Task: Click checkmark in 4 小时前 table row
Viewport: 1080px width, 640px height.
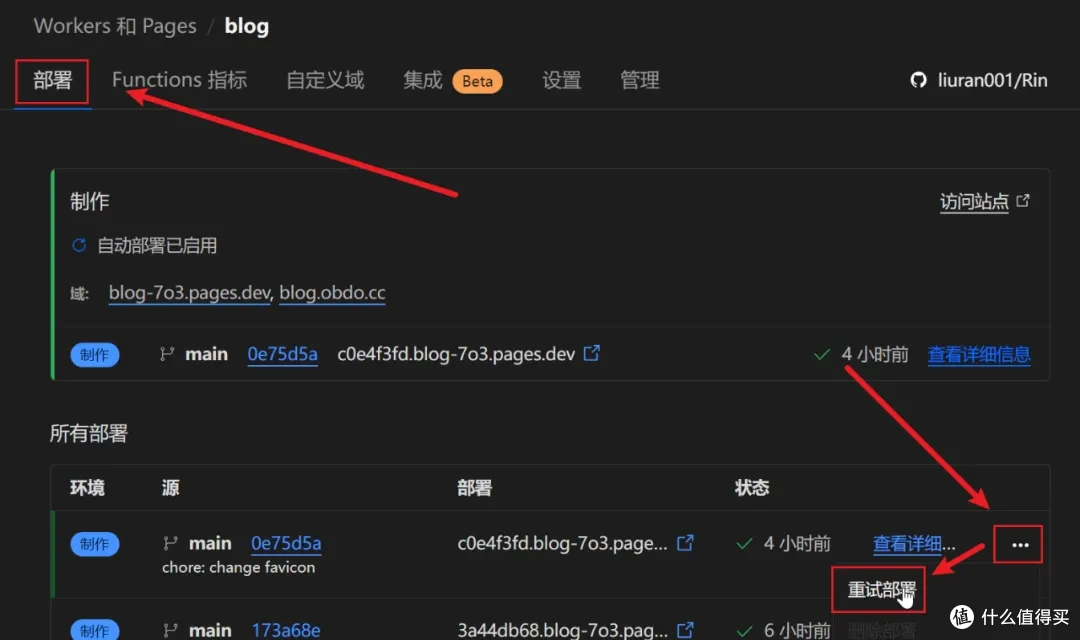Action: [745, 544]
